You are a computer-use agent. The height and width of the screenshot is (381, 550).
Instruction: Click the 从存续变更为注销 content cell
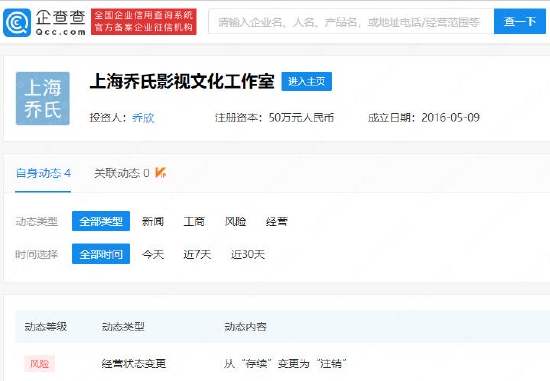285,363
